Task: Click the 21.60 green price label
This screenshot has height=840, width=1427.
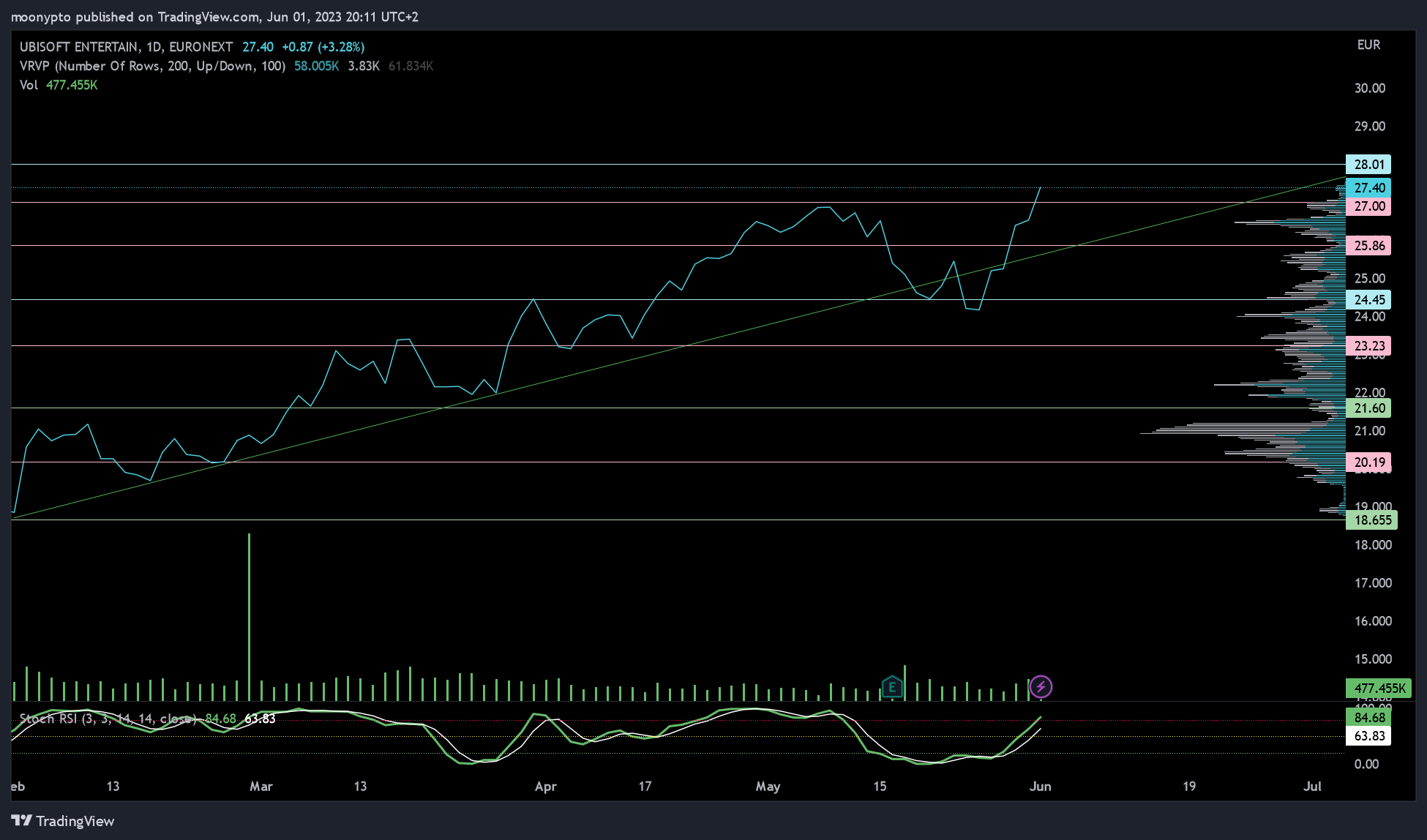Action: point(1368,408)
